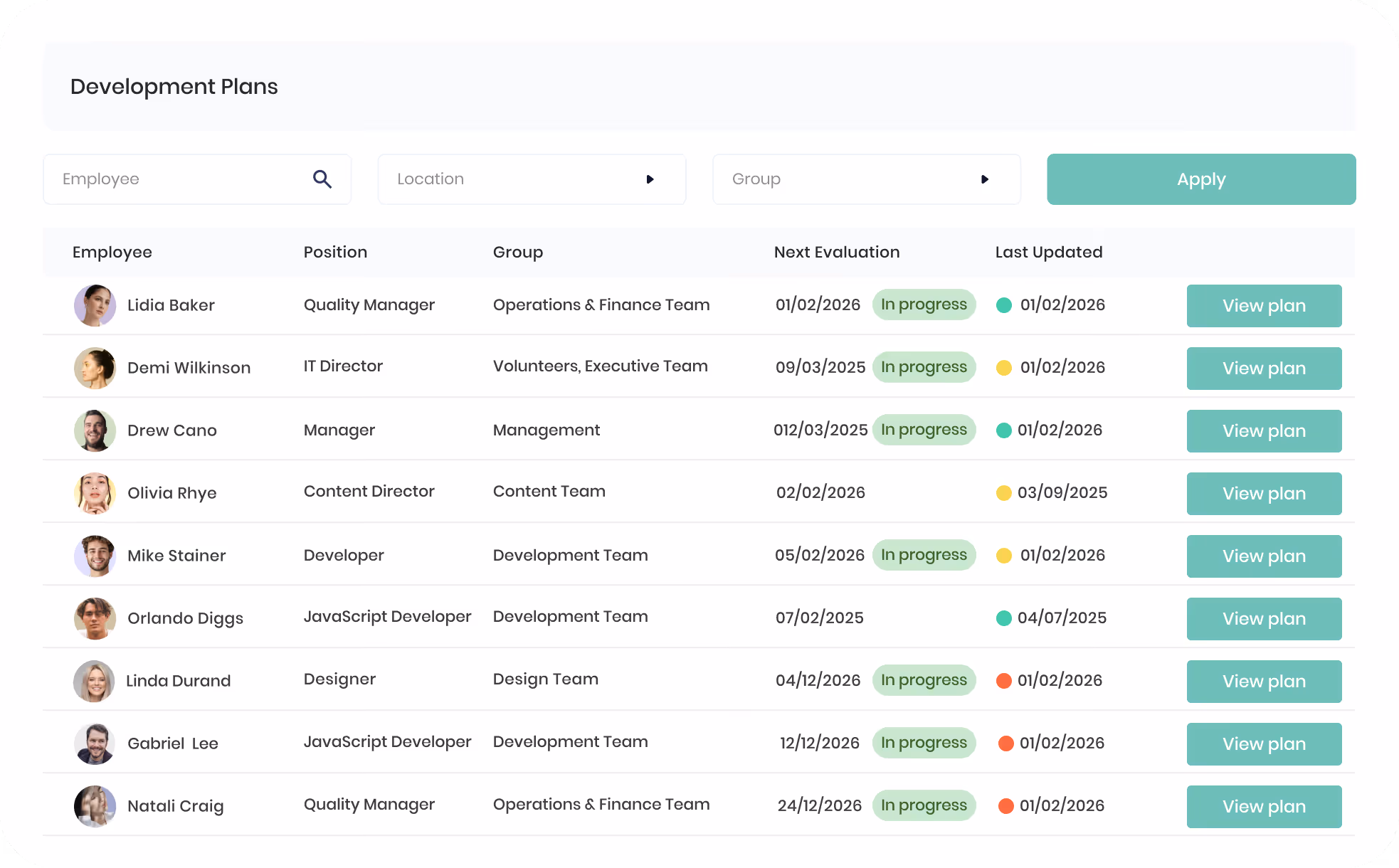Screen dimensions: 1399x868
Task: Click yellow status dot in Demi Wilkinson row
Action: point(1004,368)
